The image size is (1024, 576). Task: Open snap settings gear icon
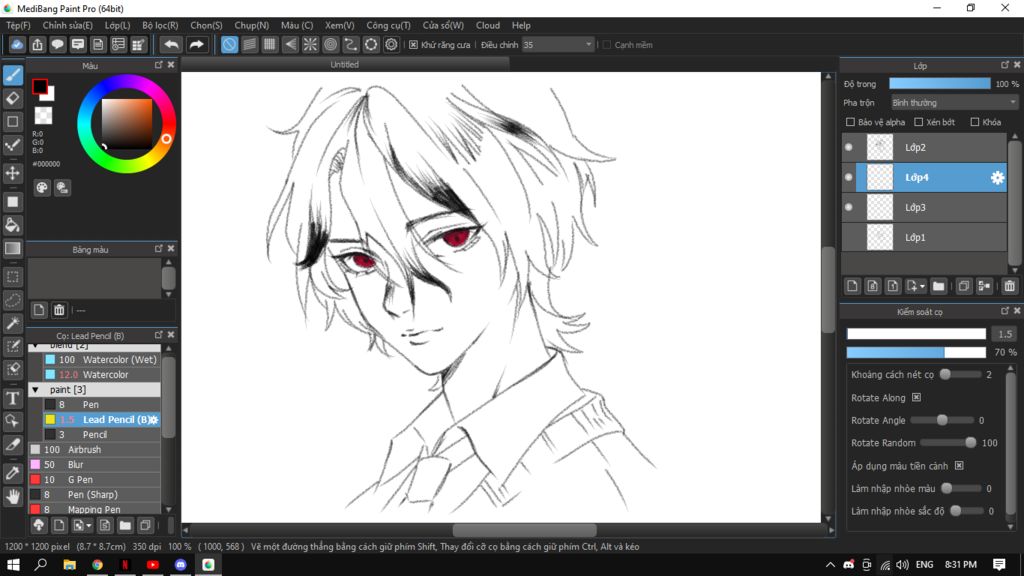(391, 44)
